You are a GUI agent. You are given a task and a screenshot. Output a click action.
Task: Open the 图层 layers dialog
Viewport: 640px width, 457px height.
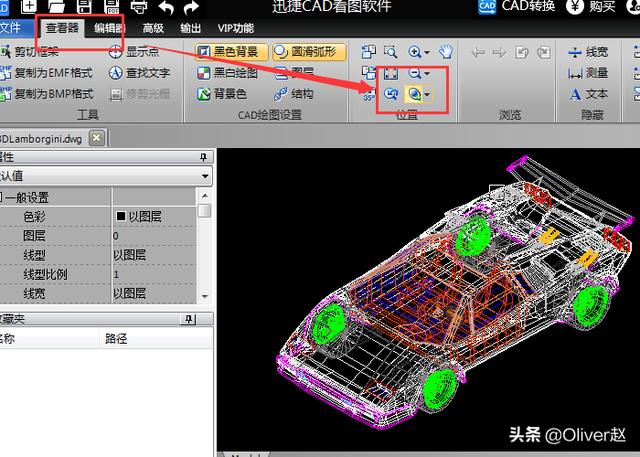coord(294,73)
